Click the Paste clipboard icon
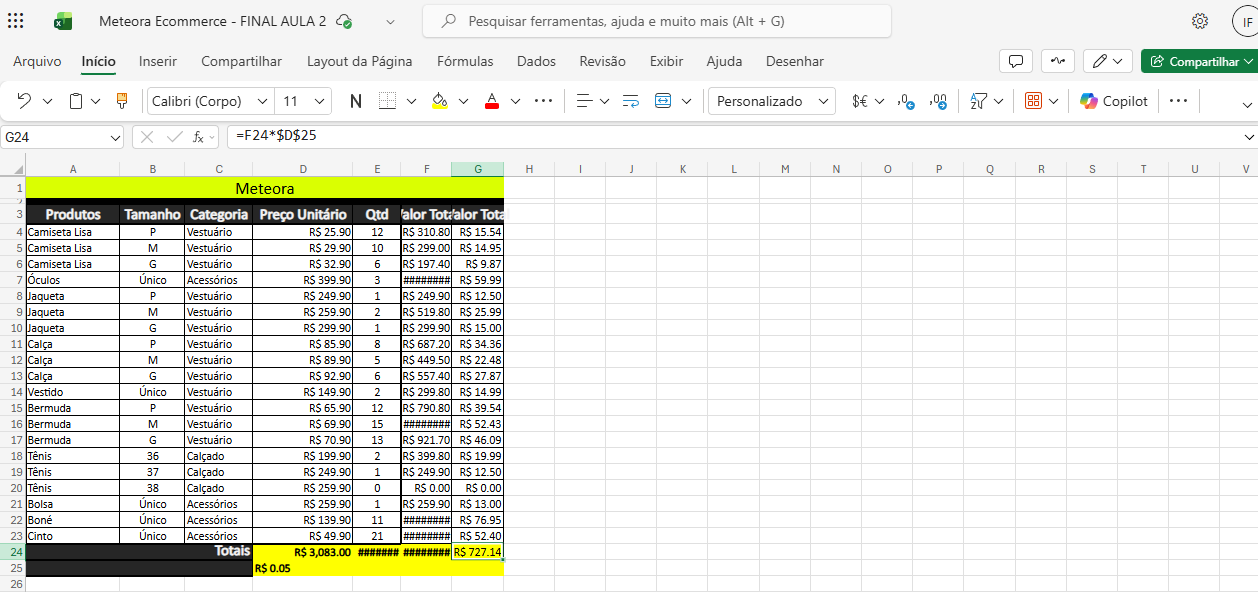Screen dimensions: 1258x592 tap(76, 101)
